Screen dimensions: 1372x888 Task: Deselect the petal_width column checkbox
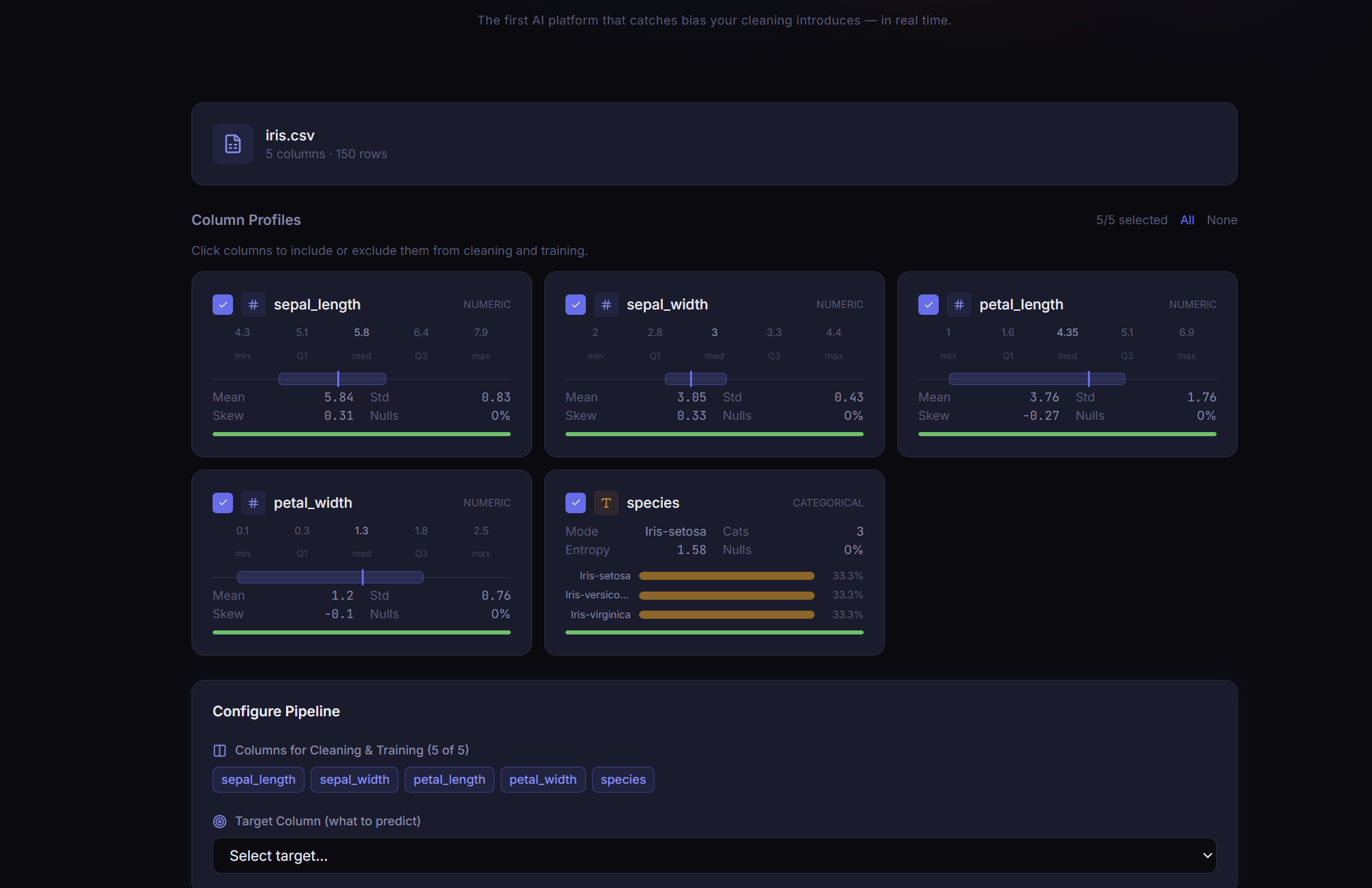click(x=223, y=503)
